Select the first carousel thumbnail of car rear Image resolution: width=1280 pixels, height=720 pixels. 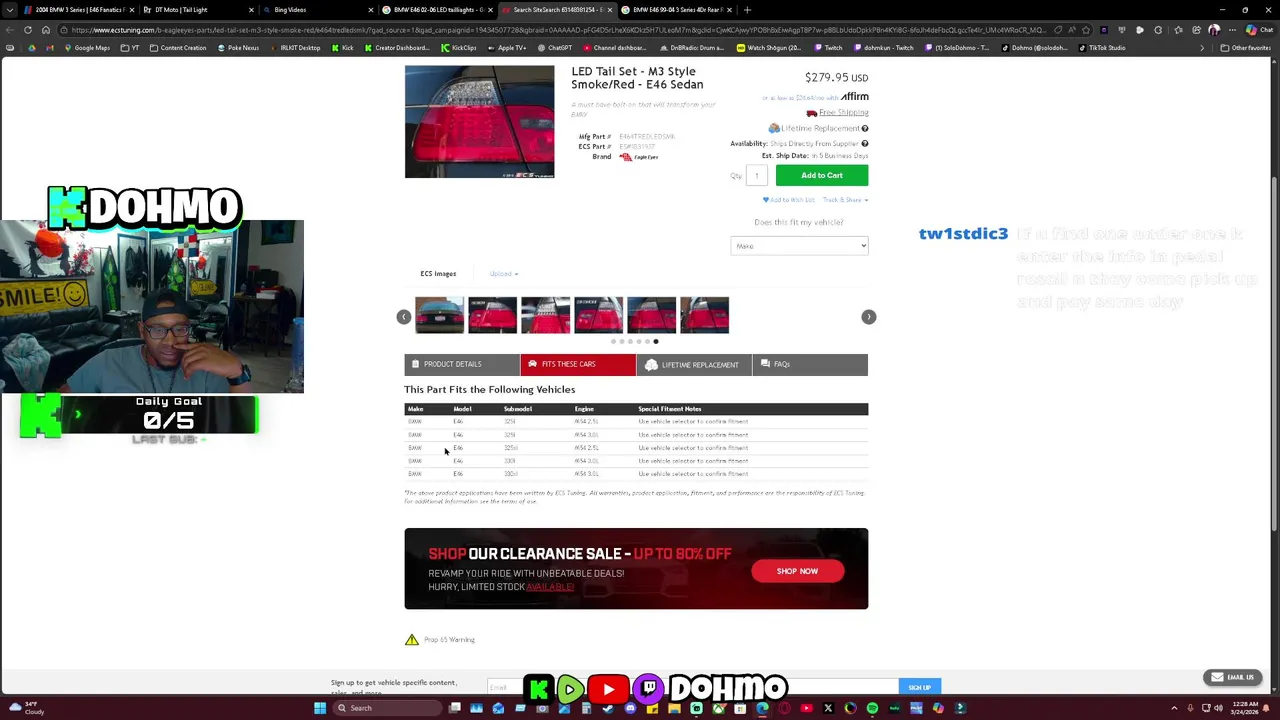point(440,316)
